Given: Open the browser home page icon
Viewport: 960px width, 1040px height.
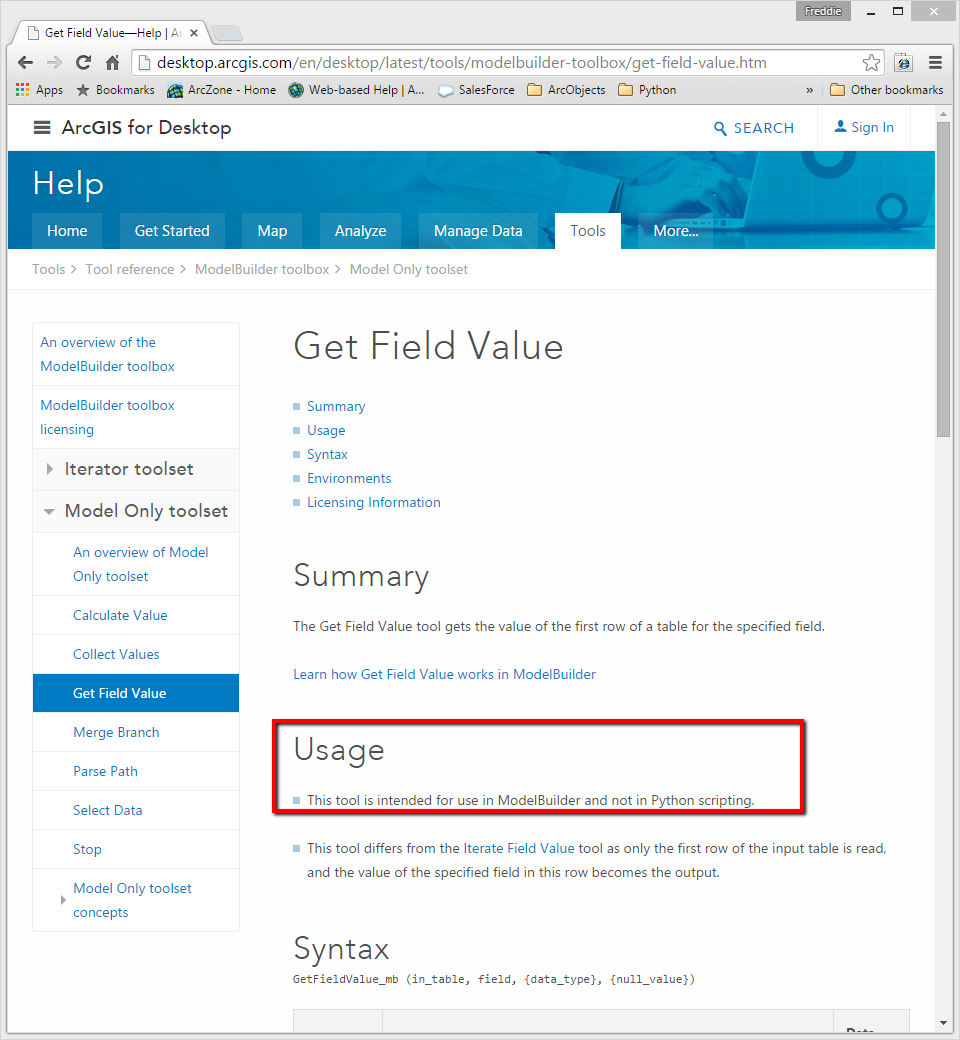Looking at the screenshot, I should tap(113, 63).
